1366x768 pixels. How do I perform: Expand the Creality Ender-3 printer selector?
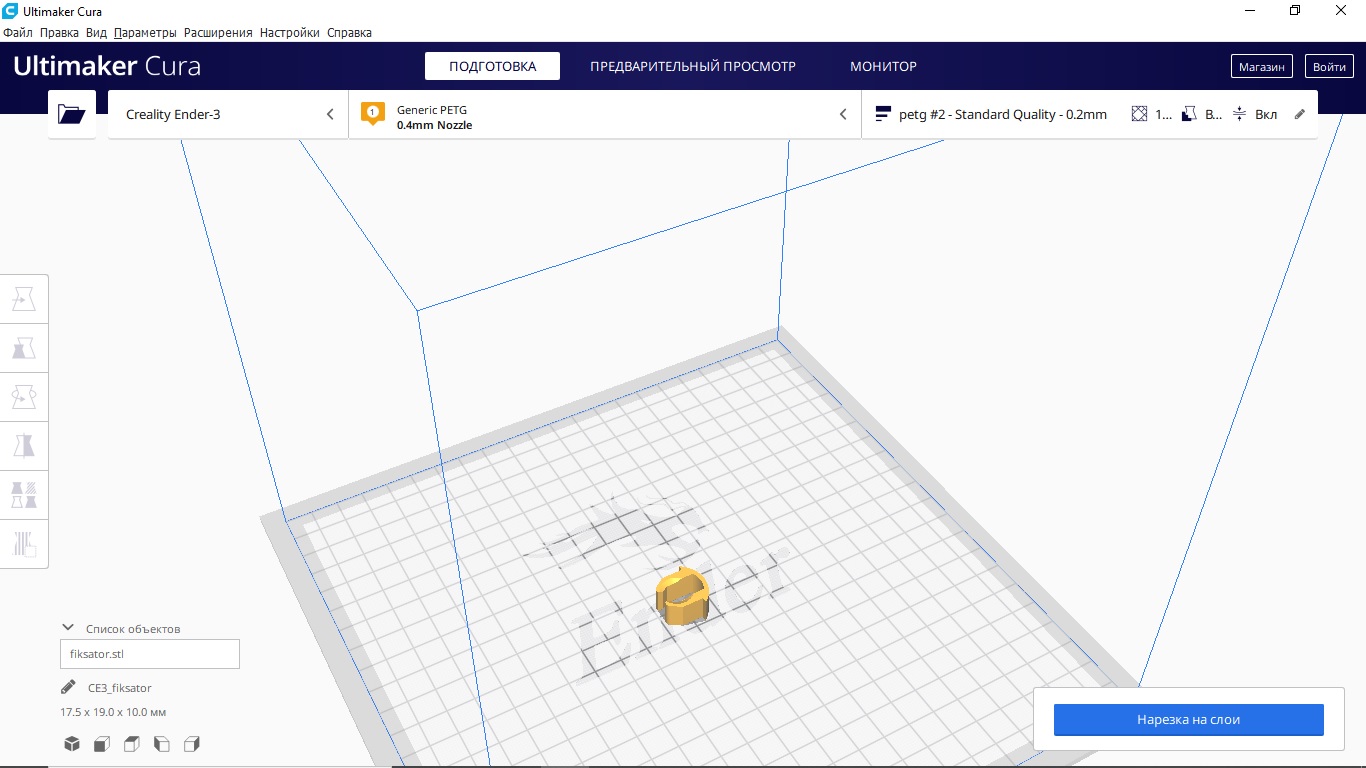(x=228, y=114)
